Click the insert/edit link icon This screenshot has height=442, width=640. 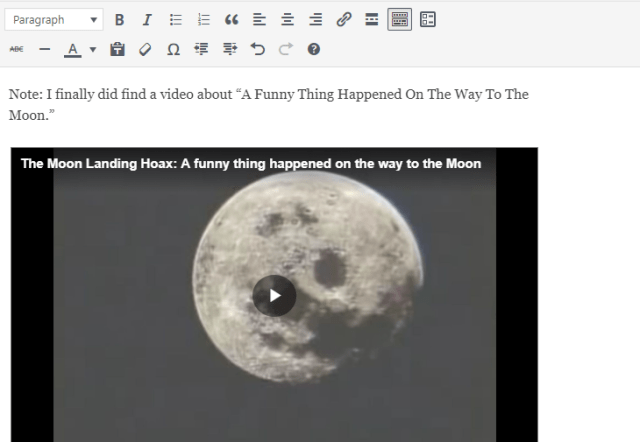pyautogui.click(x=344, y=20)
